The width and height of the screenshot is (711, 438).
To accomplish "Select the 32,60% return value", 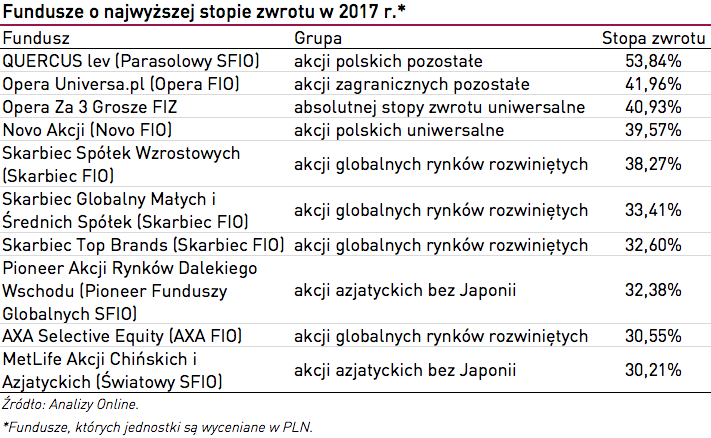I will [653, 245].
